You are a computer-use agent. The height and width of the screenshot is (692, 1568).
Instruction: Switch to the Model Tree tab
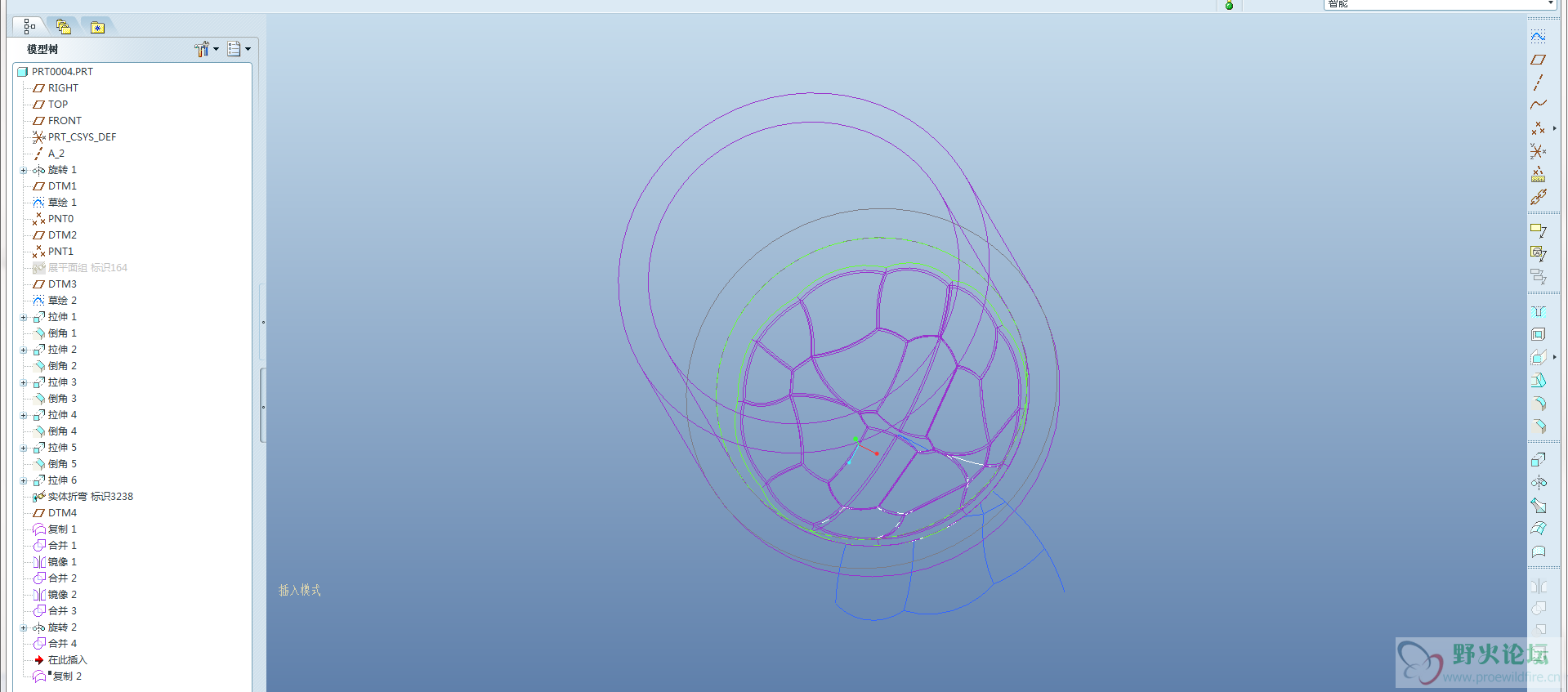pos(29,27)
